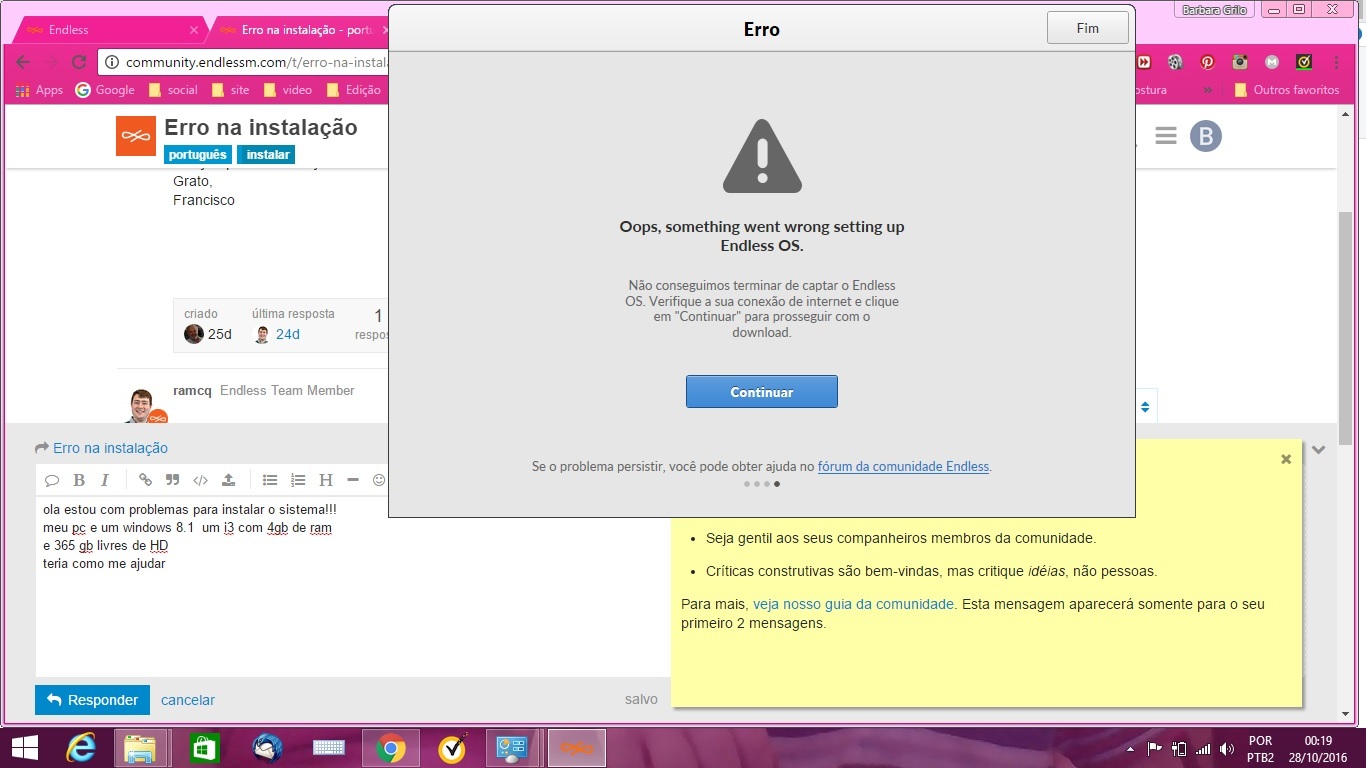
Task: Open the Edição bookmarks folder
Action: point(353,90)
